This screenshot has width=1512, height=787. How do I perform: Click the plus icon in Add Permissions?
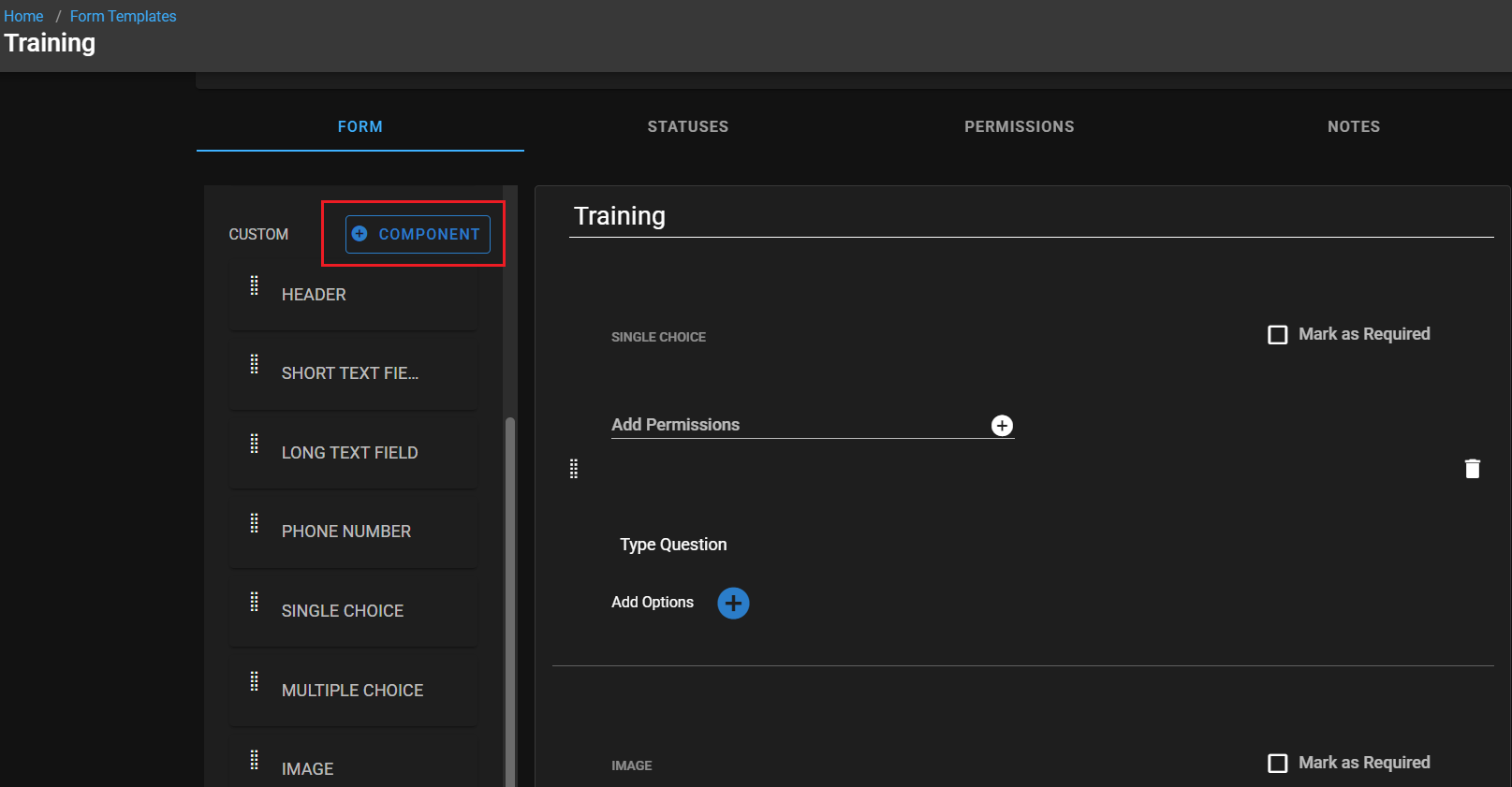pyautogui.click(x=1002, y=426)
